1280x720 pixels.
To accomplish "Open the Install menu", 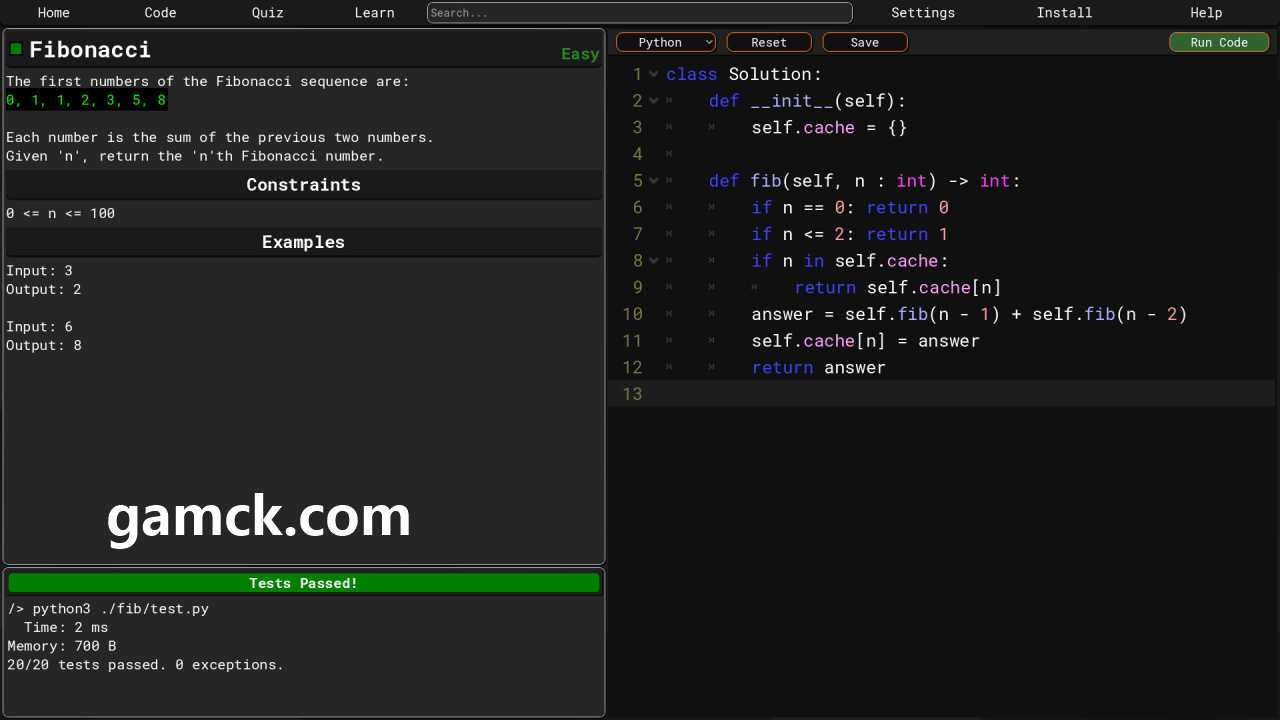I will point(1064,13).
